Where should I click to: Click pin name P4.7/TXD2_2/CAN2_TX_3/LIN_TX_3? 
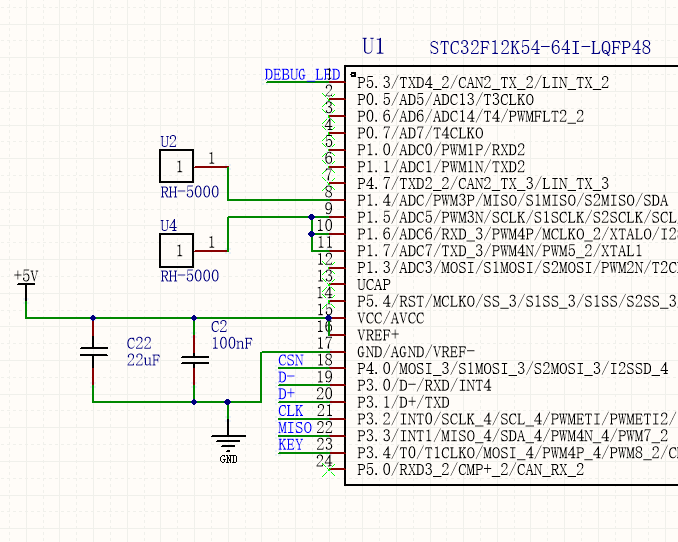(483, 184)
